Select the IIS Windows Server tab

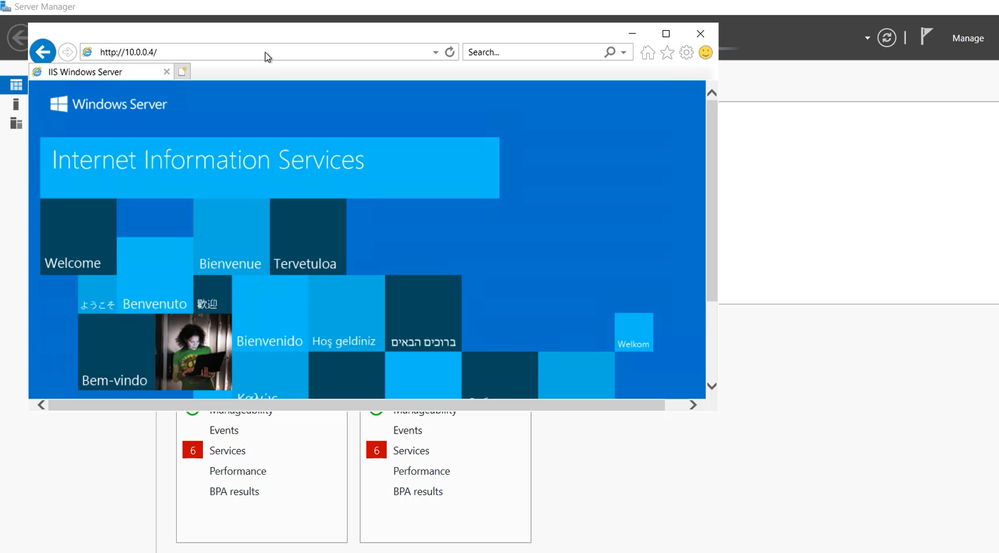(x=102, y=72)
